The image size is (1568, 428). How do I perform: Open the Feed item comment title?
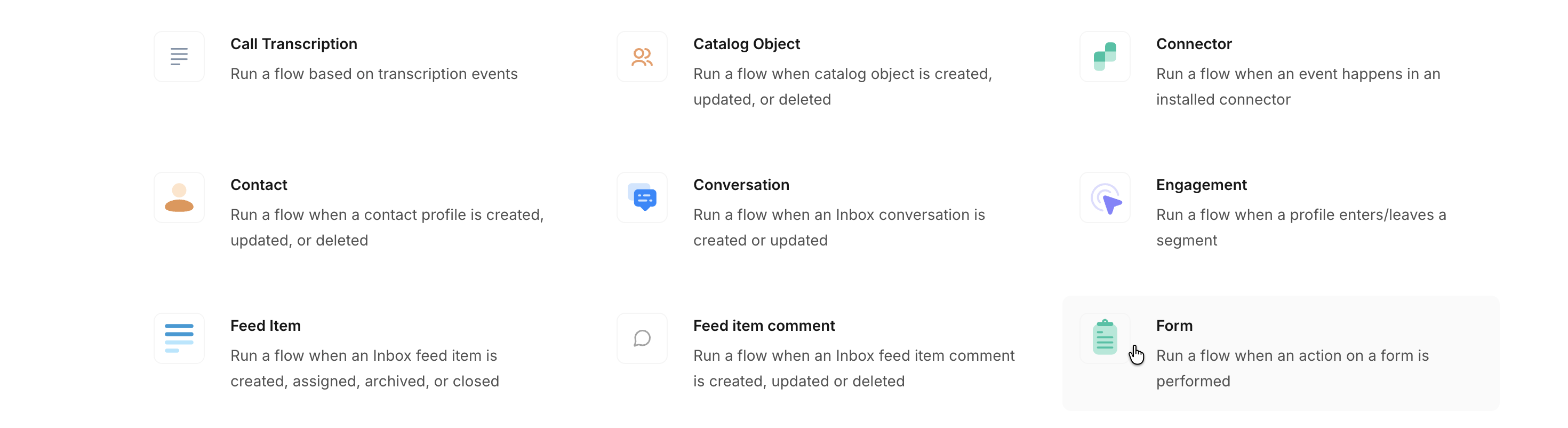764,326
